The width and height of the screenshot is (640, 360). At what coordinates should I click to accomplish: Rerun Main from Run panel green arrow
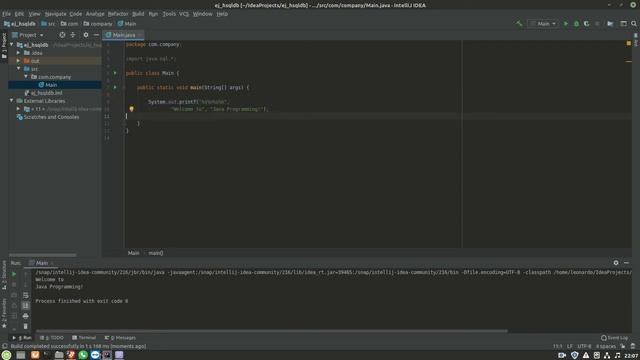pyautogui.click(x=14, y=274)
